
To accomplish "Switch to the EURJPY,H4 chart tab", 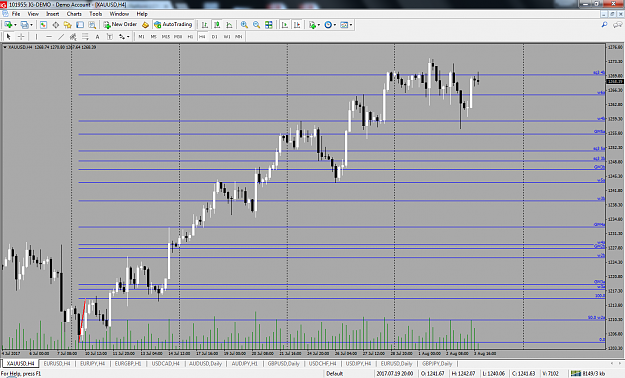I will point(92,364).
